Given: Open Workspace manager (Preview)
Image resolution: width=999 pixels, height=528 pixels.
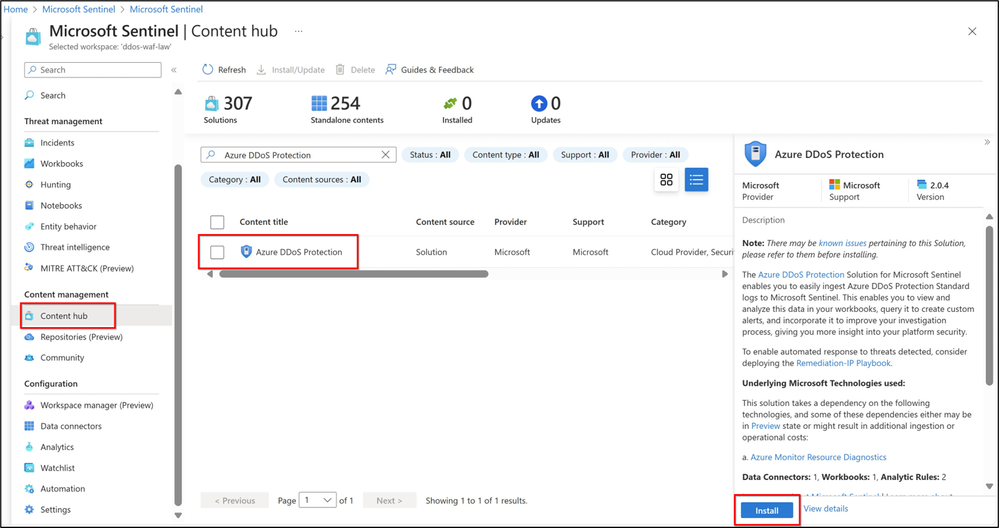Looking at the screenshot, I should 97,405.
